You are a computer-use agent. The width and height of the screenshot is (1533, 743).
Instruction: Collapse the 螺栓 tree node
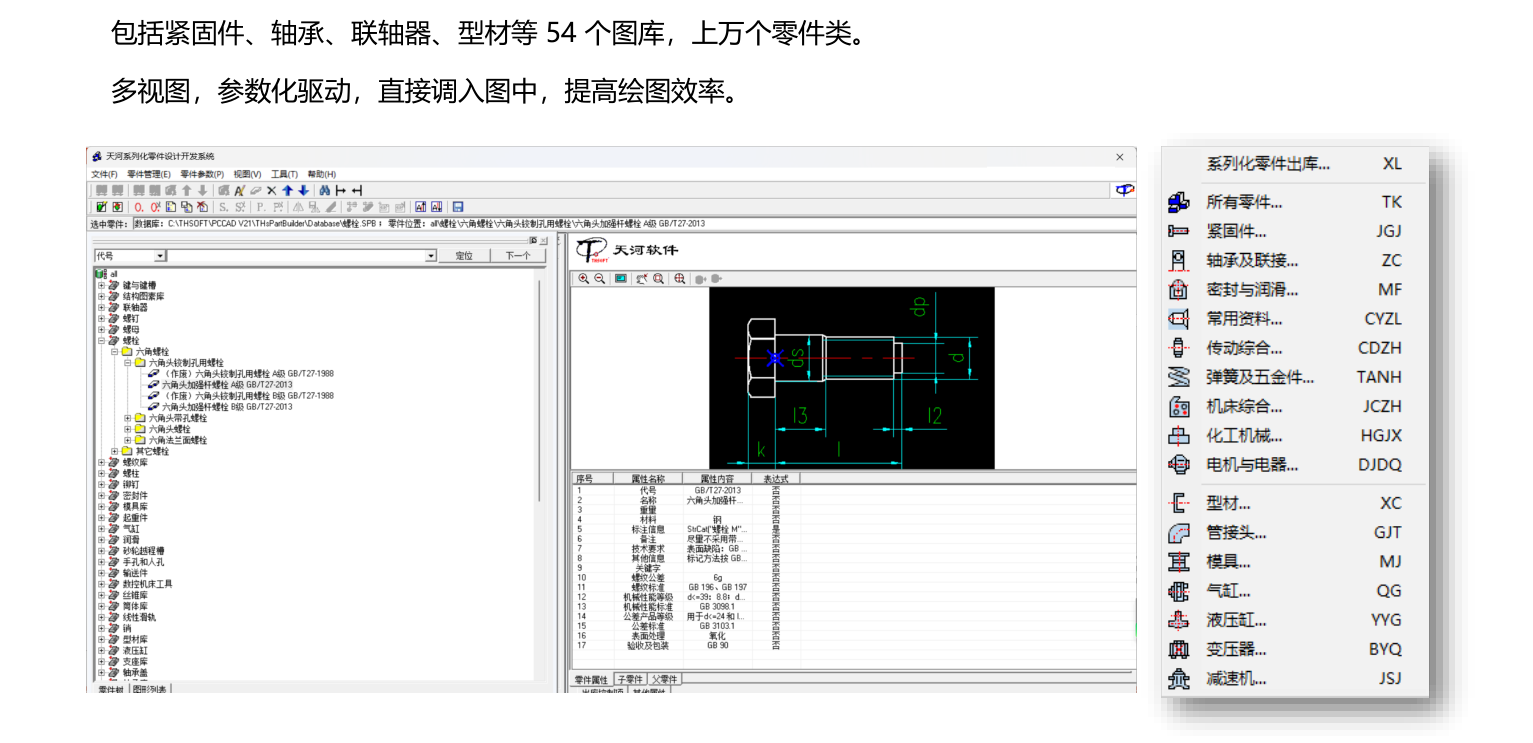pyautogui.click(x=101, y=340)
